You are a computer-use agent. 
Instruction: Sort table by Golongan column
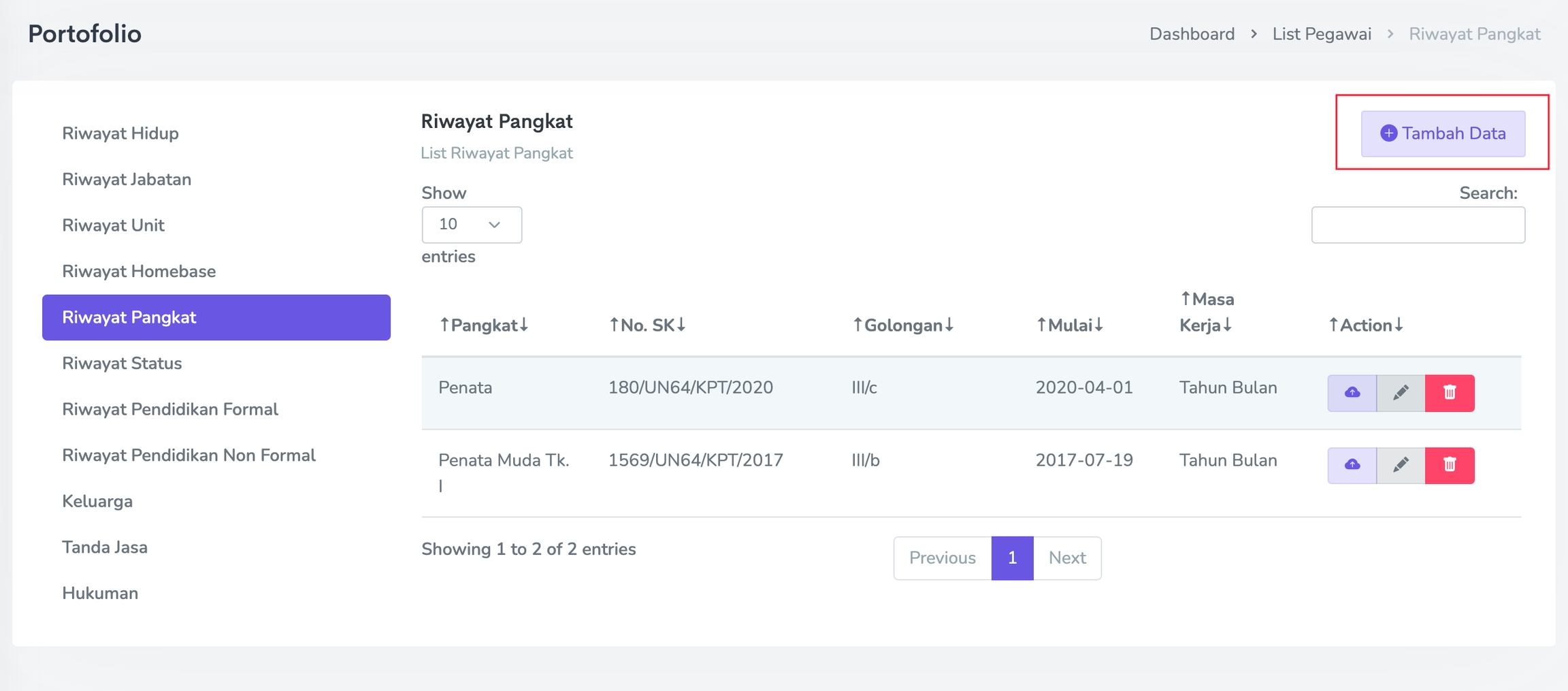coord(903,325)
